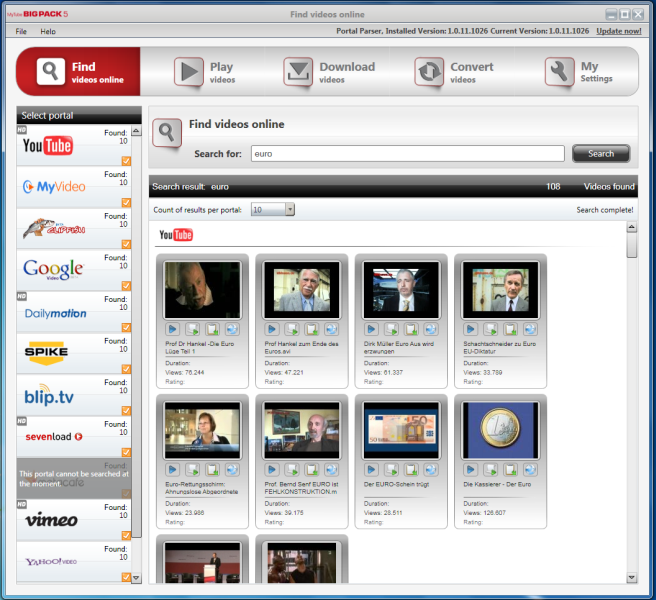Viewport: 656px width, 600px height.
Task: Open the 'Der EURO-Schein trügt' banknote thumbnail
Action: coord(401,431)
